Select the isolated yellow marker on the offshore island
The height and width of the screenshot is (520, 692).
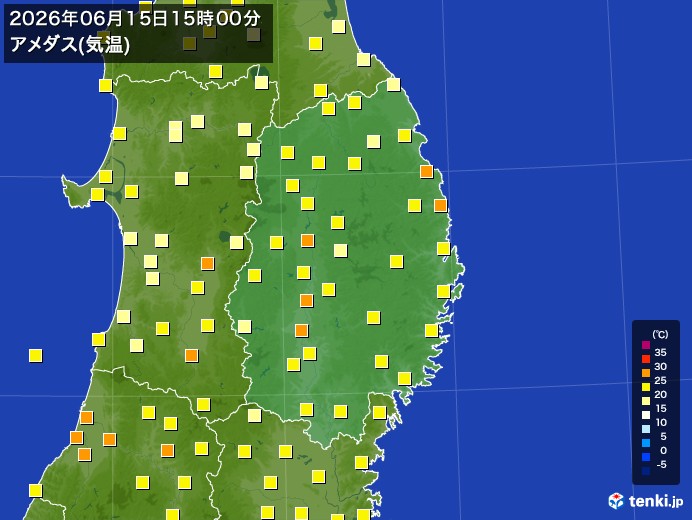(x=36, y=355)
